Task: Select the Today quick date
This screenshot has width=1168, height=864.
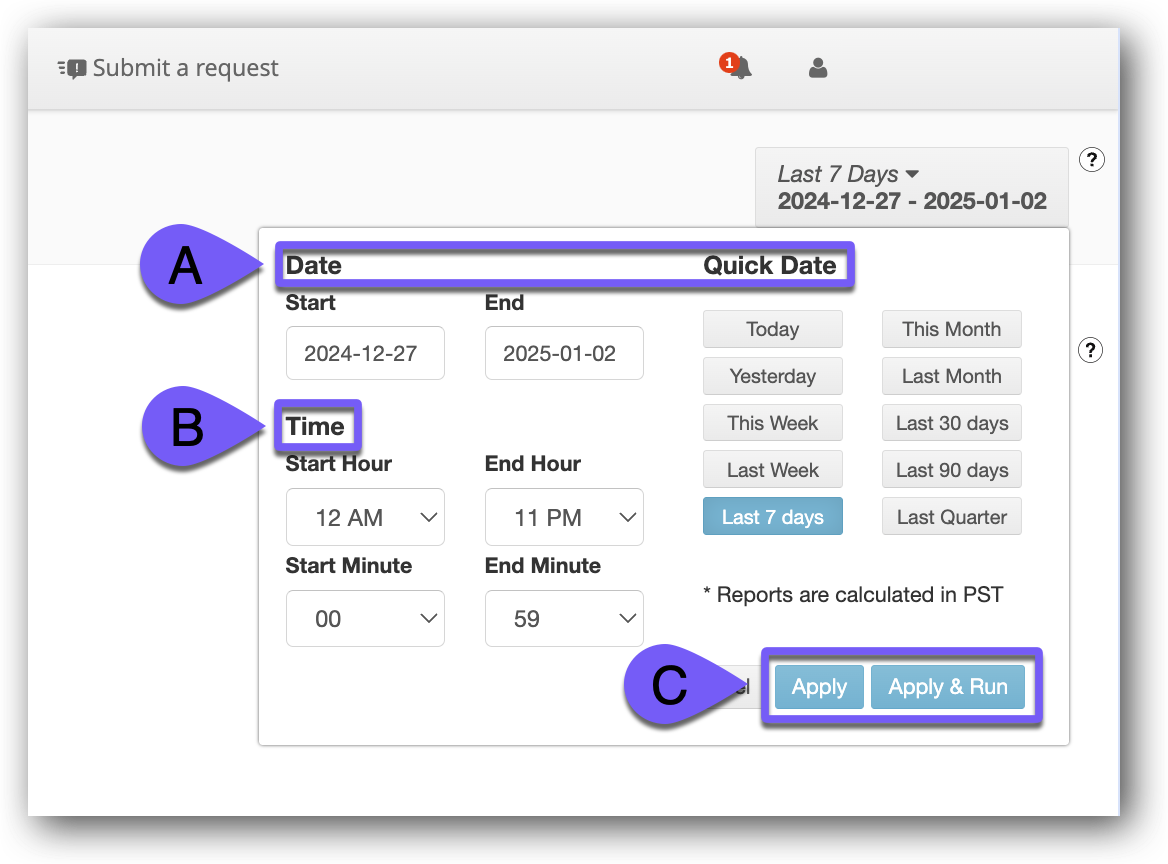Action: [x=772, y=329]
